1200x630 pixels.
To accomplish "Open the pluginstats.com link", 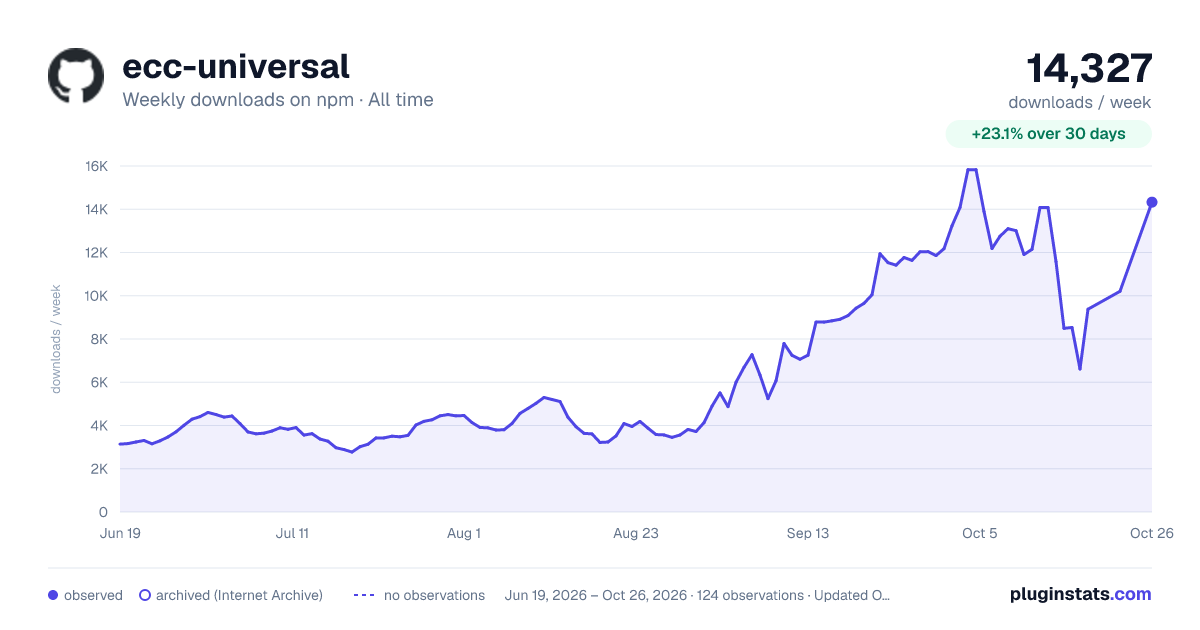I will pyautogui.click(x=1081, y=594).
